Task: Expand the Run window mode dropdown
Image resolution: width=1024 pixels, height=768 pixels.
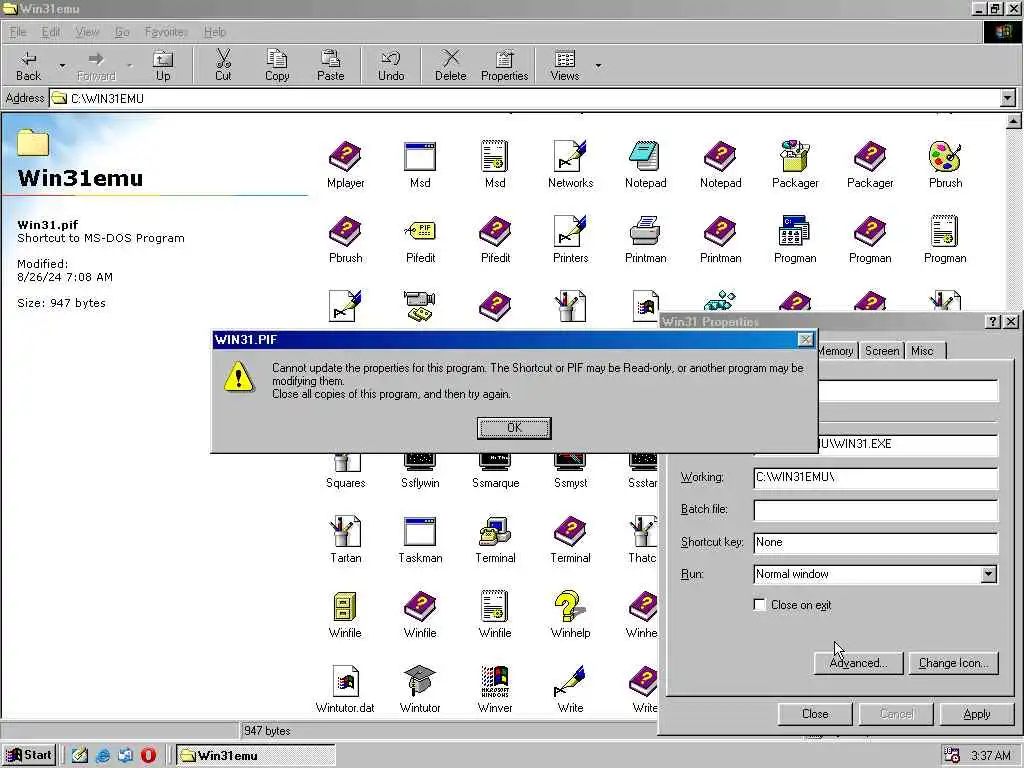Action: pos(989,574)
